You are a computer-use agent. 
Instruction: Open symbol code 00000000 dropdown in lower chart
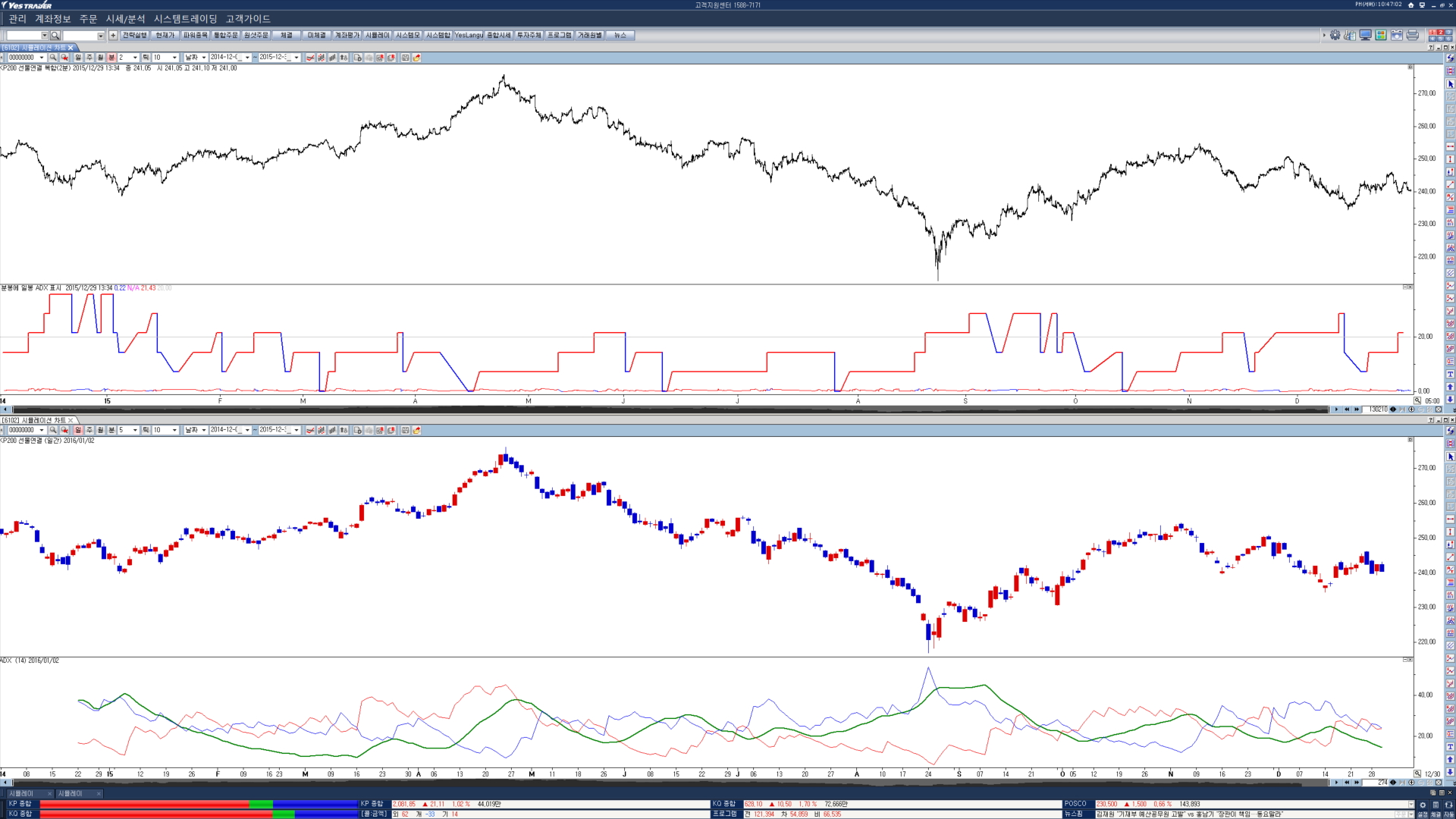click(42, 430)
